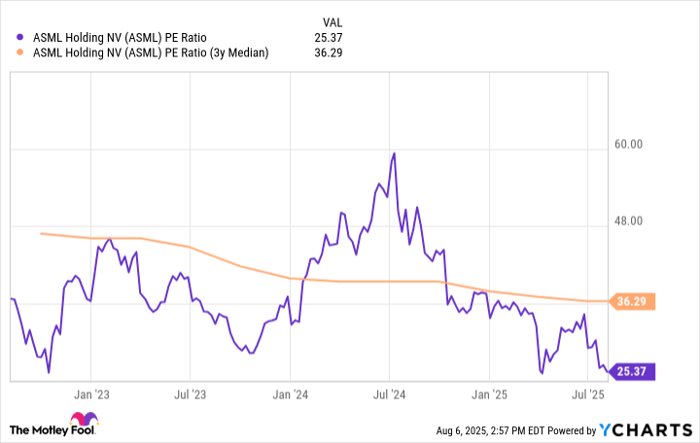This screenshot has height=443, width=700.
Task: Click the Motley Fool jester hat icon
Action: coord(84,419)
